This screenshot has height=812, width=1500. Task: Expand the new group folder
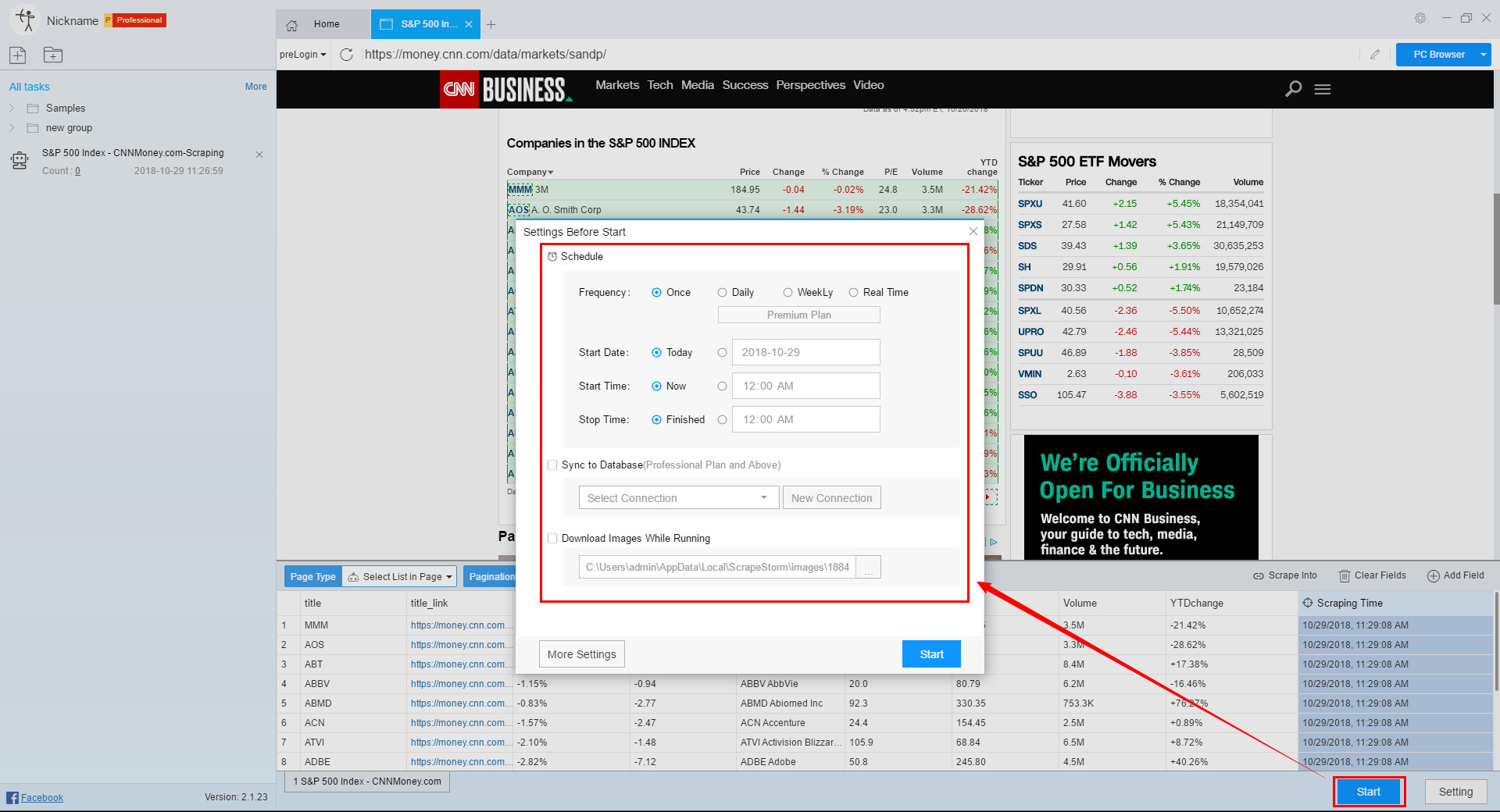(12, 128)
